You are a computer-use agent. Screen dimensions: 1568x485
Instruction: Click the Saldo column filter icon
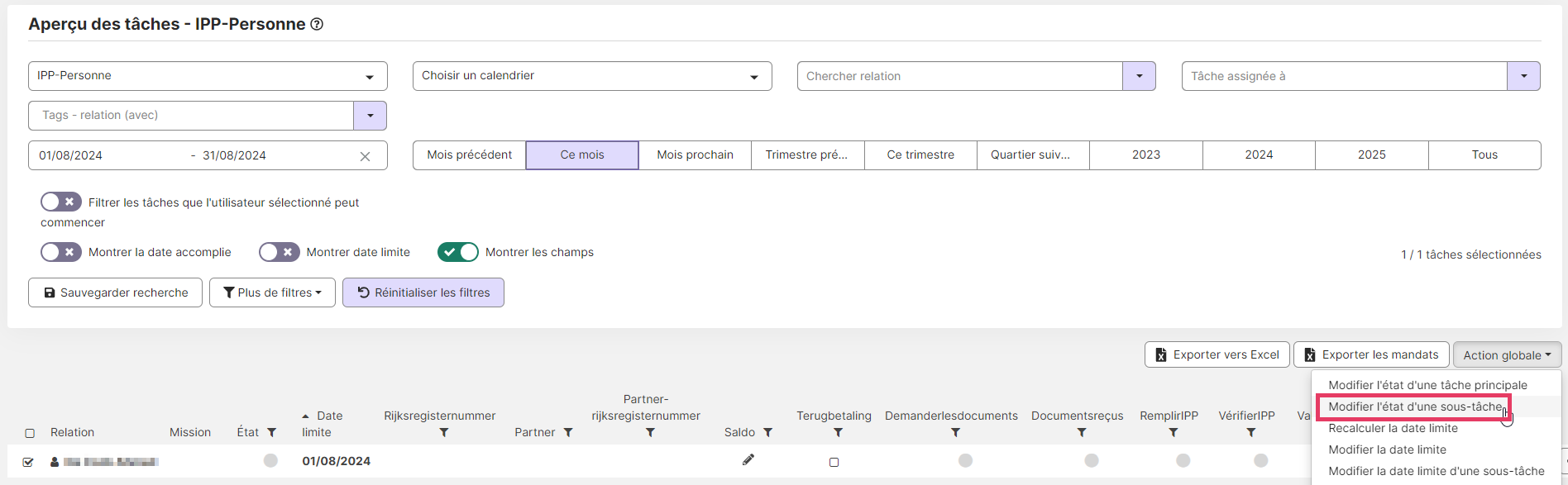(x=767, y=432)
